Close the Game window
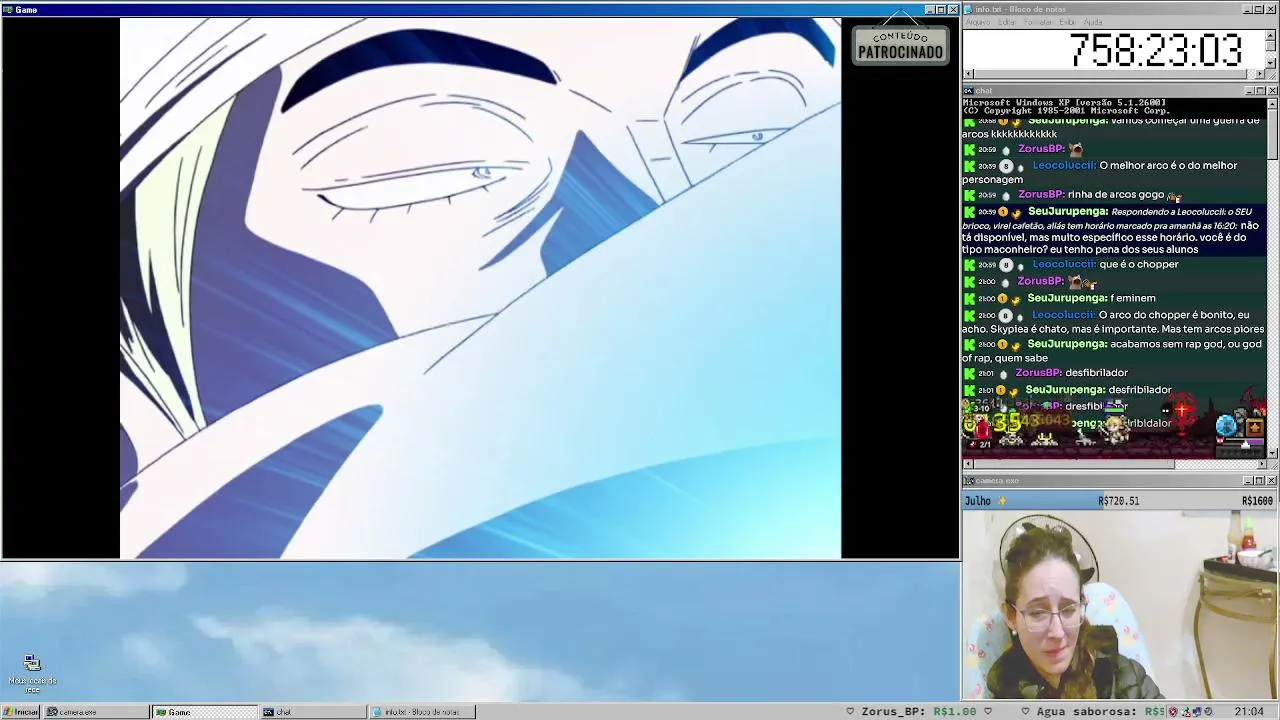The height and width of the screenshot is (720, 1280). click(x=953, y=10)
